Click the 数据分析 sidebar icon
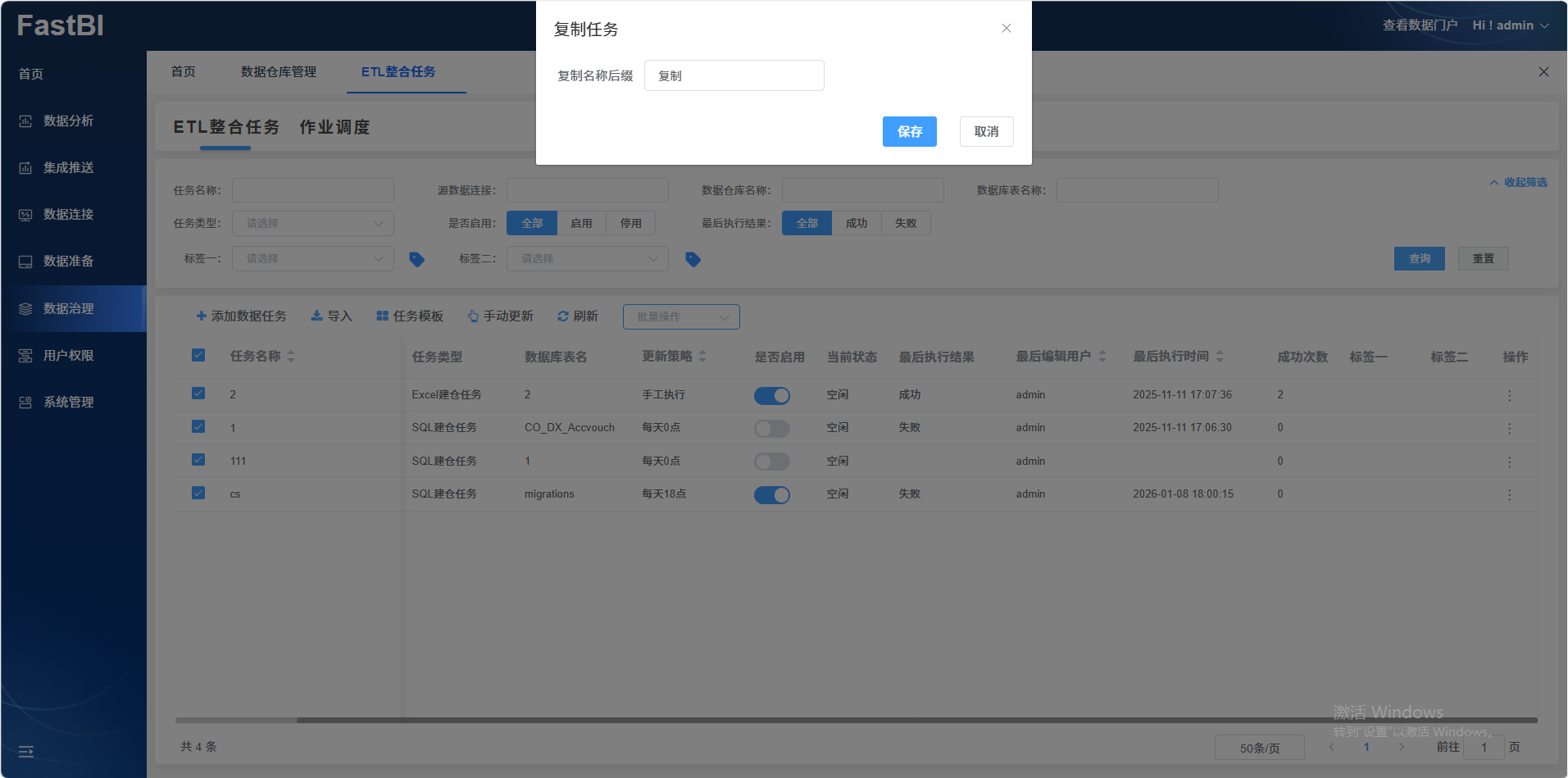Image resolution: width=1568 pixels, height=778 pixels. [x=25, y=121]
